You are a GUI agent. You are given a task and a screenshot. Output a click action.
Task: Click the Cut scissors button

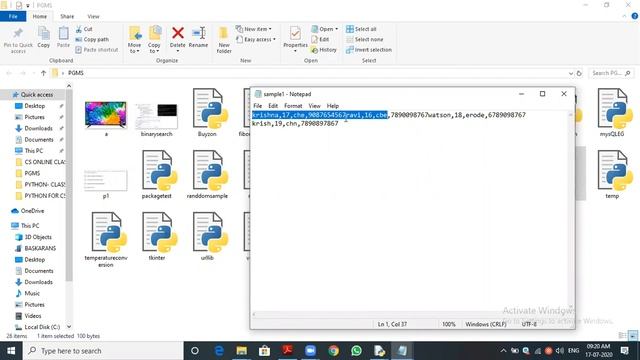coord(84,29)
